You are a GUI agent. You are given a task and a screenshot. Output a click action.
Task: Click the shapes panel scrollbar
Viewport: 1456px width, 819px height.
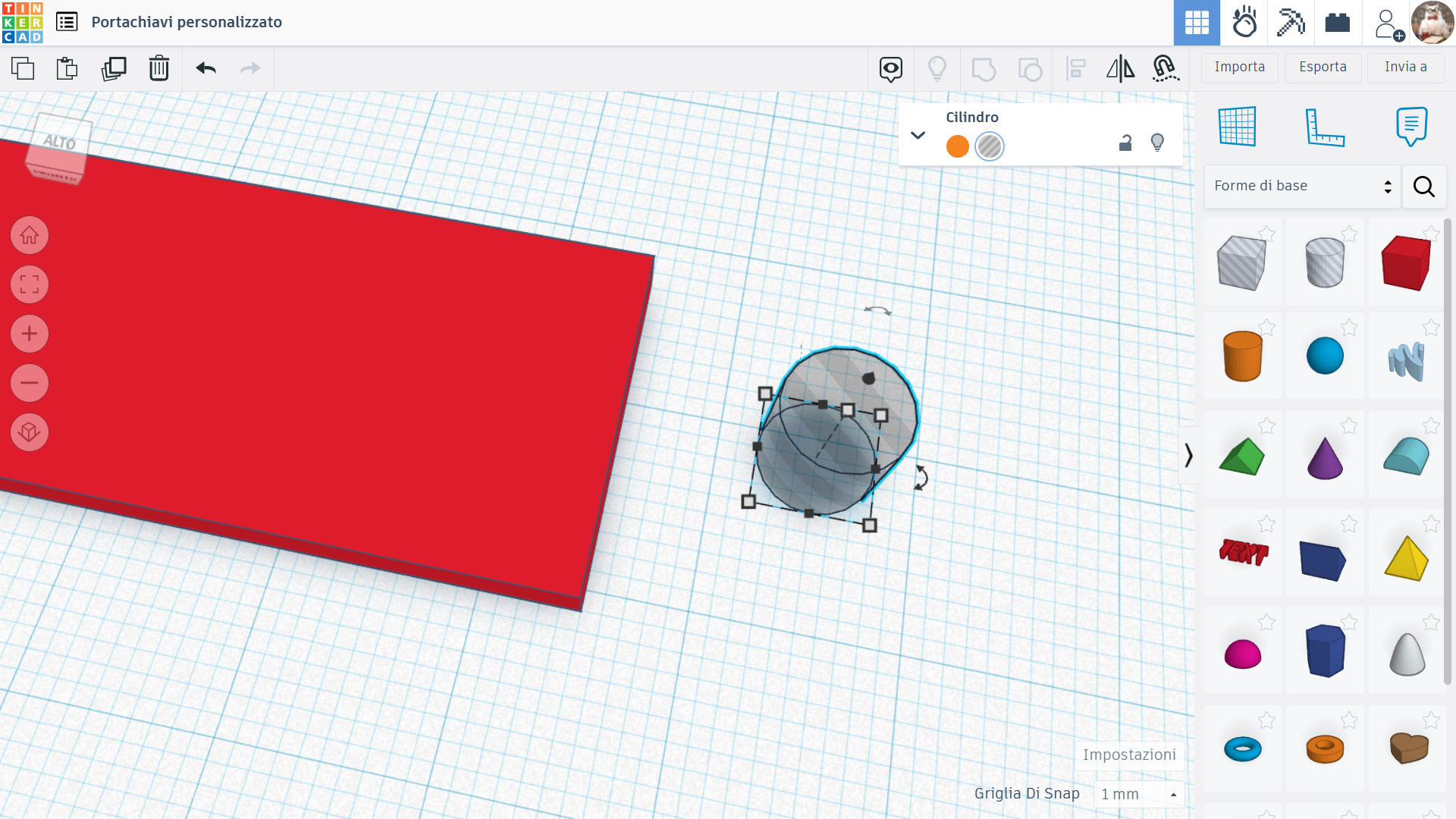1448,451
